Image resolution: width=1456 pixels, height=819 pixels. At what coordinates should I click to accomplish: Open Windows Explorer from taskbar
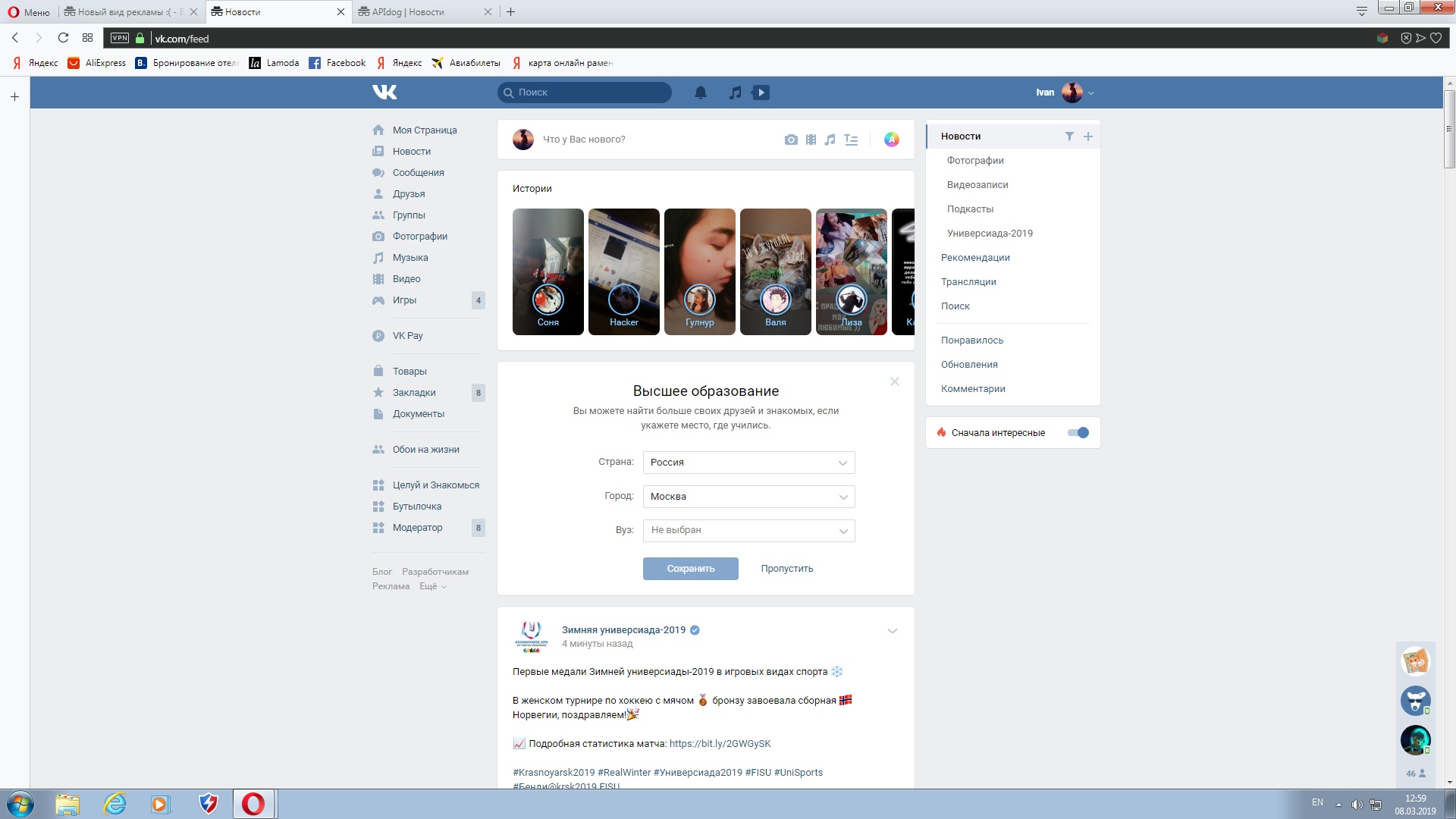[67, 804]
